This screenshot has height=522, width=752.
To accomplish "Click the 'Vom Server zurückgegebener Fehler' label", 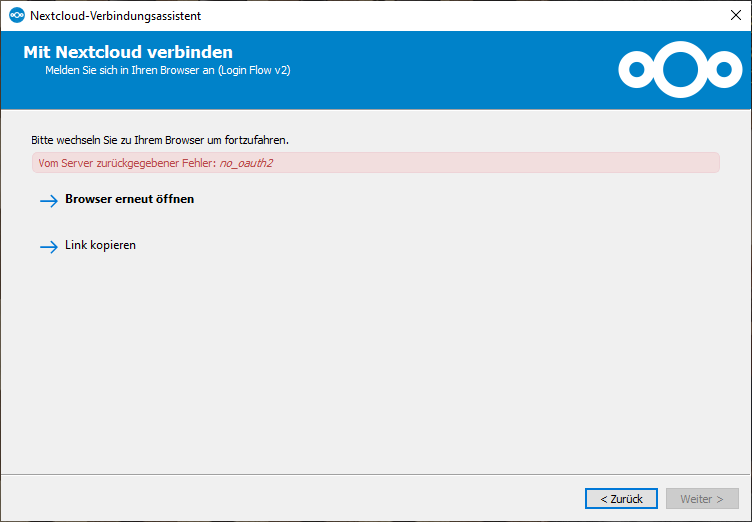I will click(x=127, y=163).
